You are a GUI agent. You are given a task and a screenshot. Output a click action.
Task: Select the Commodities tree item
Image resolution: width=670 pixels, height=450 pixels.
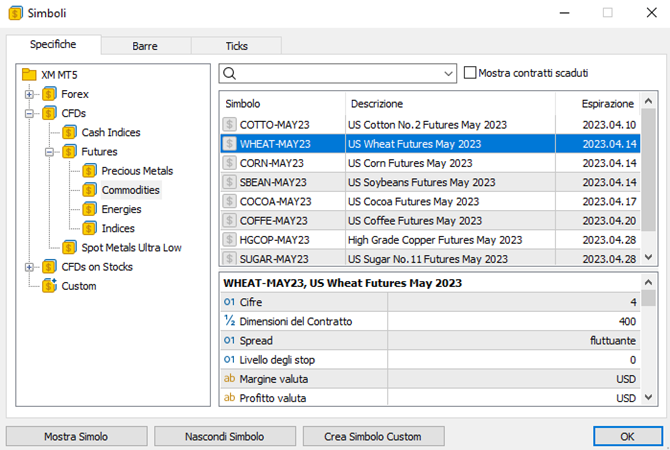coord(131,190)
